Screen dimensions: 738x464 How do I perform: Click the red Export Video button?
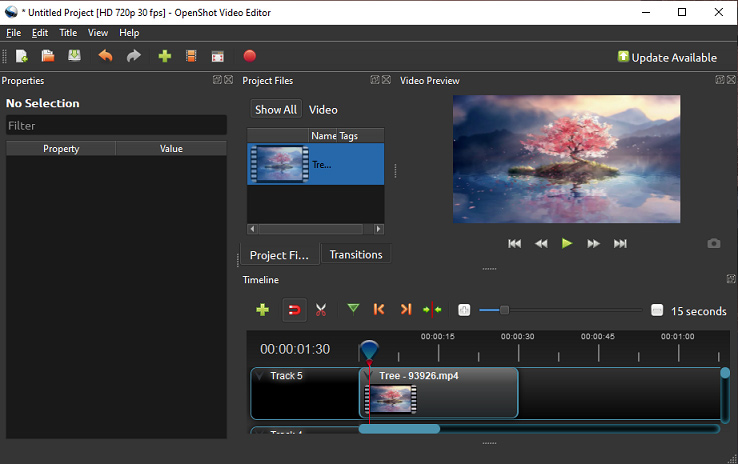249,56
